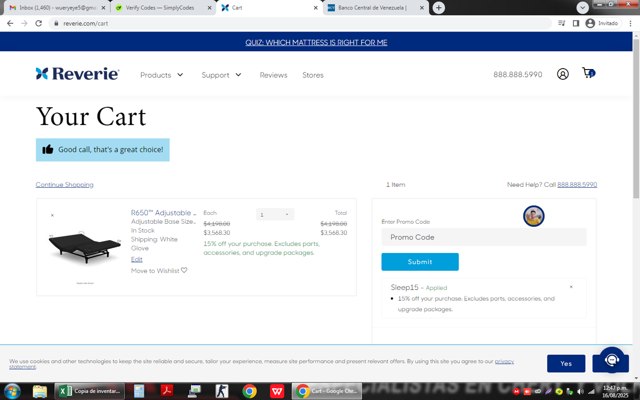Click the circular avatar badge over the promo panel
This screenshot has height=400, width=640.
click(x=533, y=216)
